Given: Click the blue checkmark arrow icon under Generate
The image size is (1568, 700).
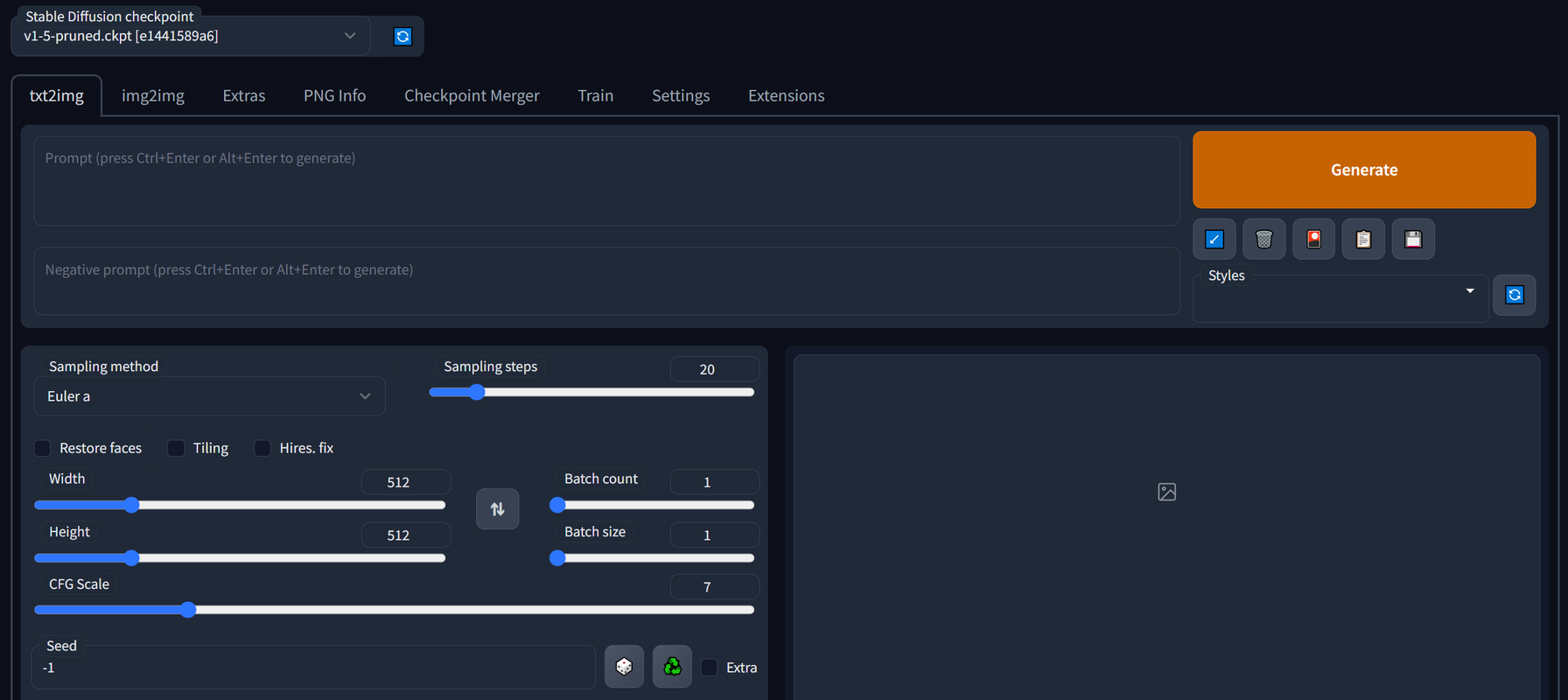Looking at the screenshot, I should 1214,239.
